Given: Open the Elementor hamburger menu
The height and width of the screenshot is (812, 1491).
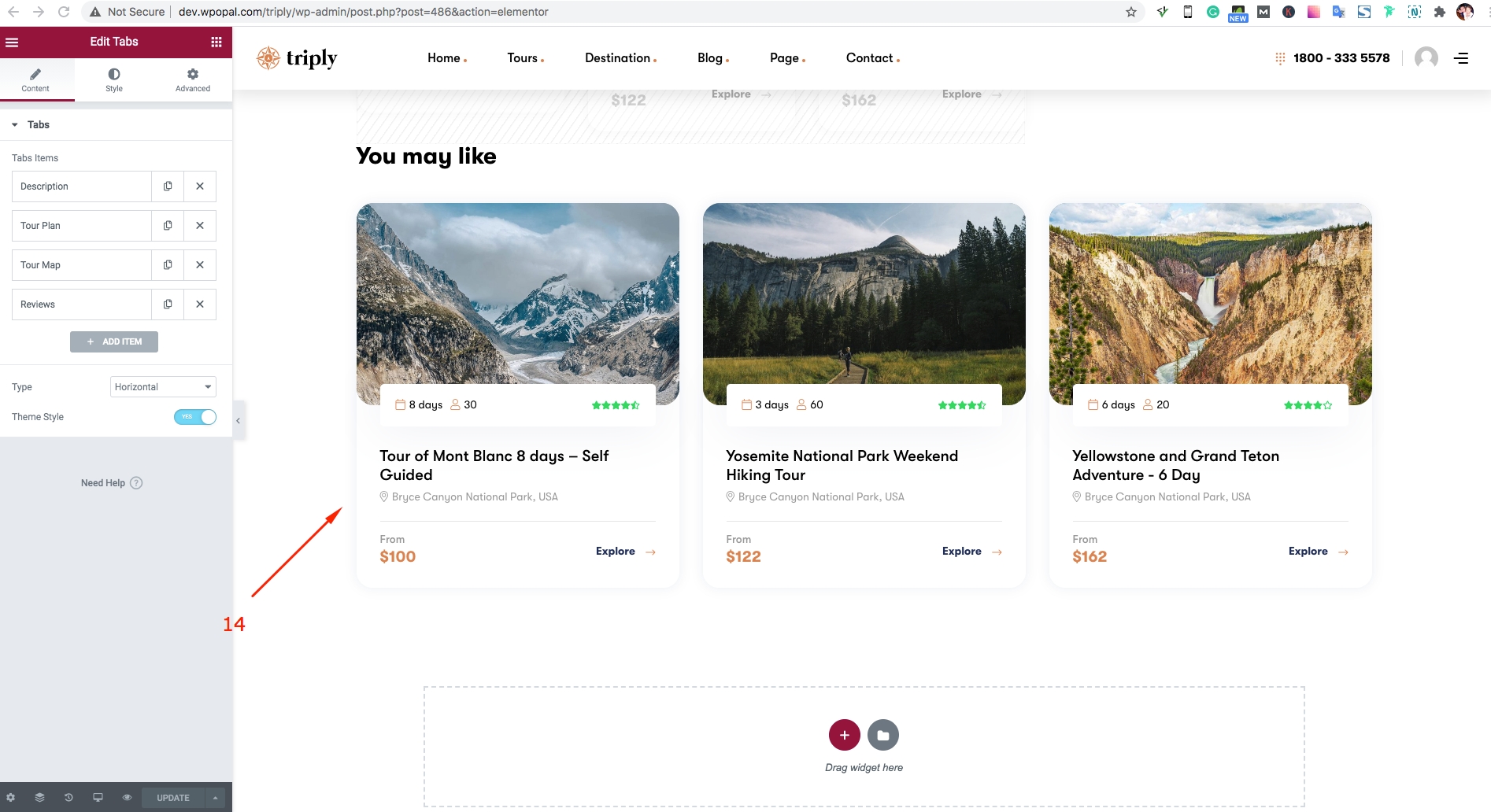Looking at the screenshot, I should tap(12, 42).
